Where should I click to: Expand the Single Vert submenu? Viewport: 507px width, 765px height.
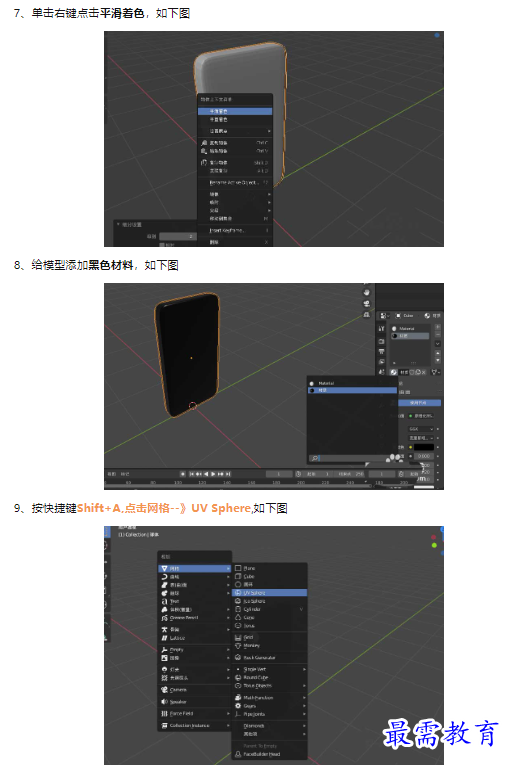[x=270, y=669]
